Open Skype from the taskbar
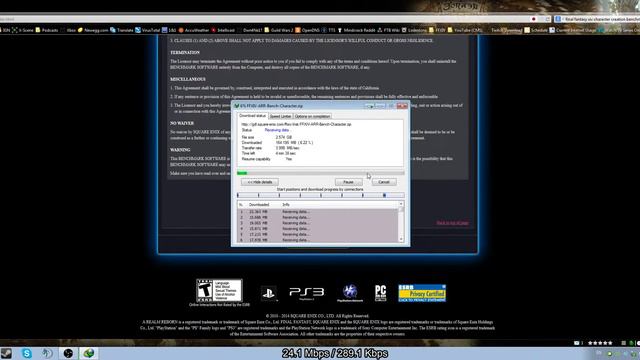This screenshot has width=640, height=360. pos(27,353)
